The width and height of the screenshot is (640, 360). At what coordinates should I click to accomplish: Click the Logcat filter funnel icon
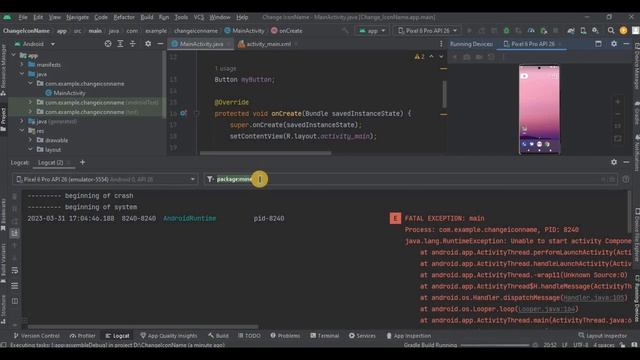pos(210,179)
